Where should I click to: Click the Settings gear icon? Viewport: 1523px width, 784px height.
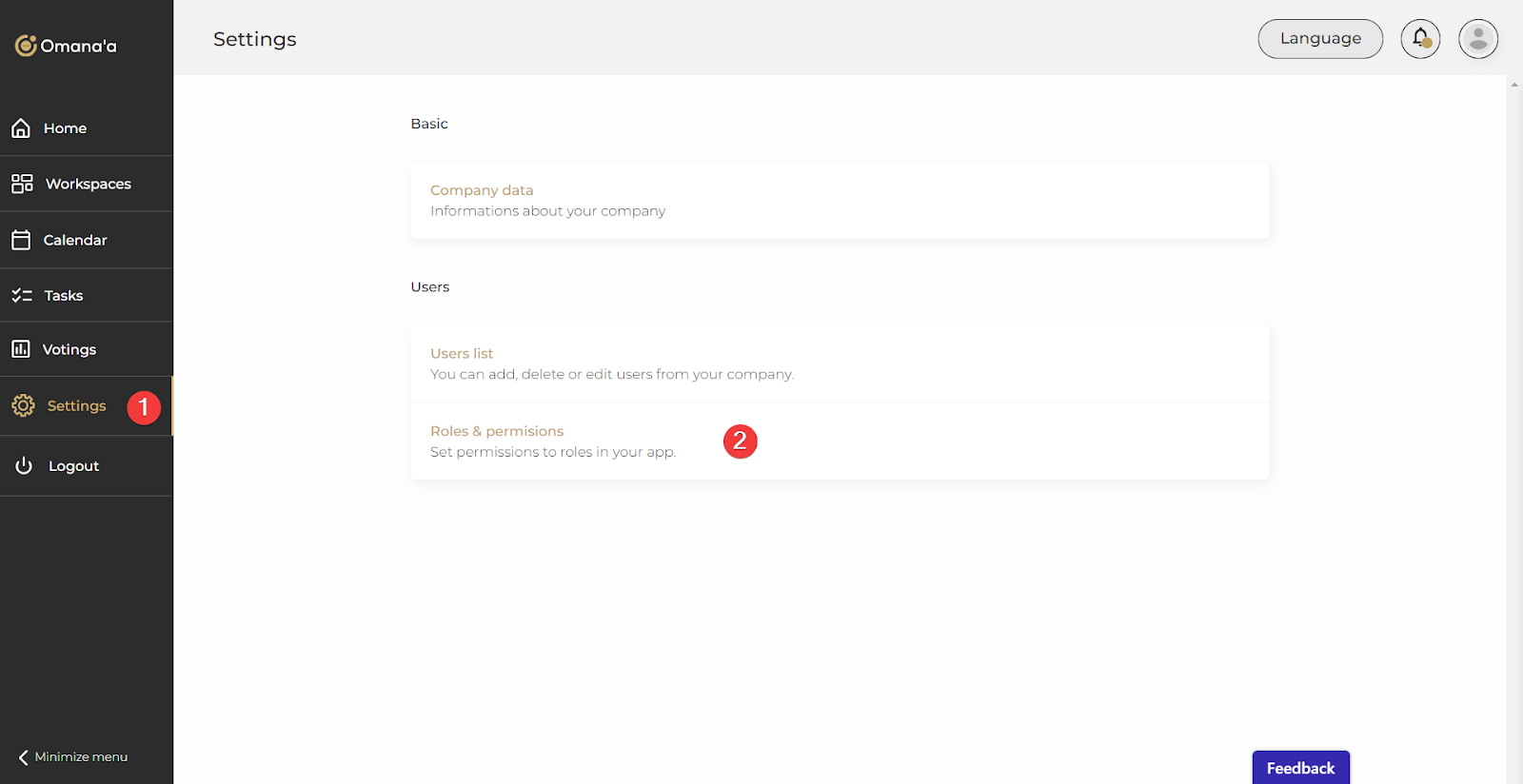click(x=23, y=405)
